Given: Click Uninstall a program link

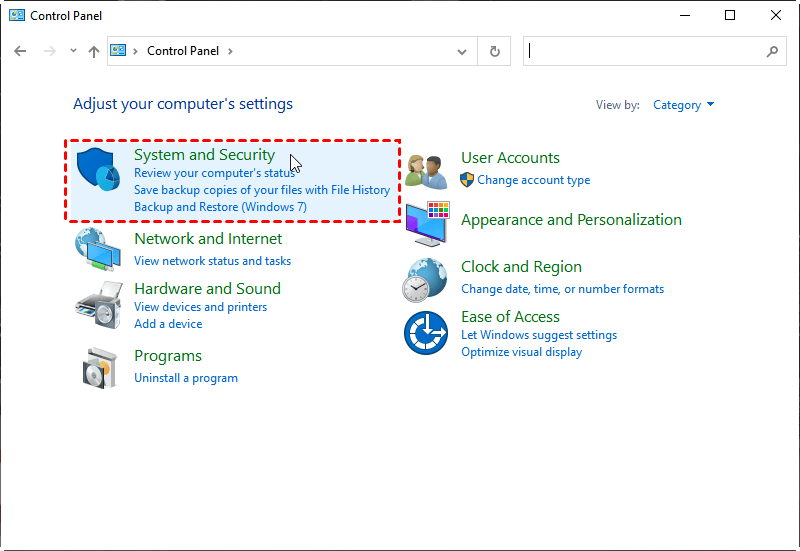Looking at the screenshot, I should click(186, 378).
